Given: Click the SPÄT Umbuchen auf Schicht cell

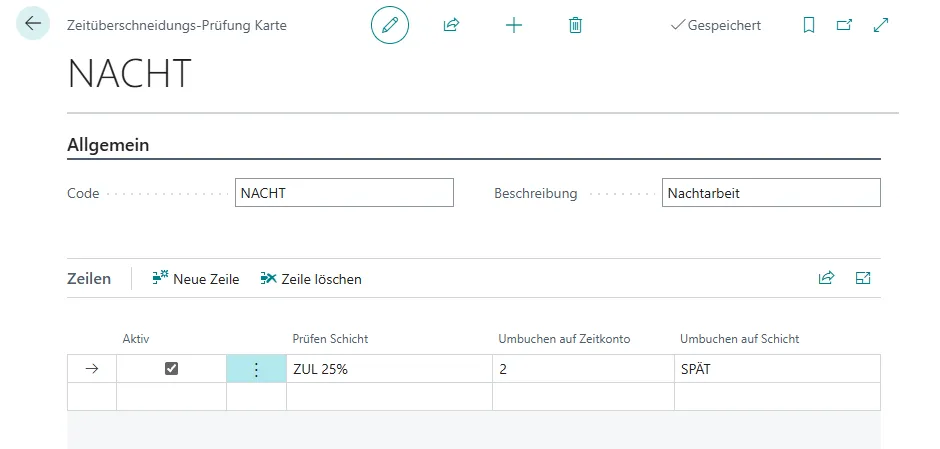Looking at the screenshot, I should 778,369.
